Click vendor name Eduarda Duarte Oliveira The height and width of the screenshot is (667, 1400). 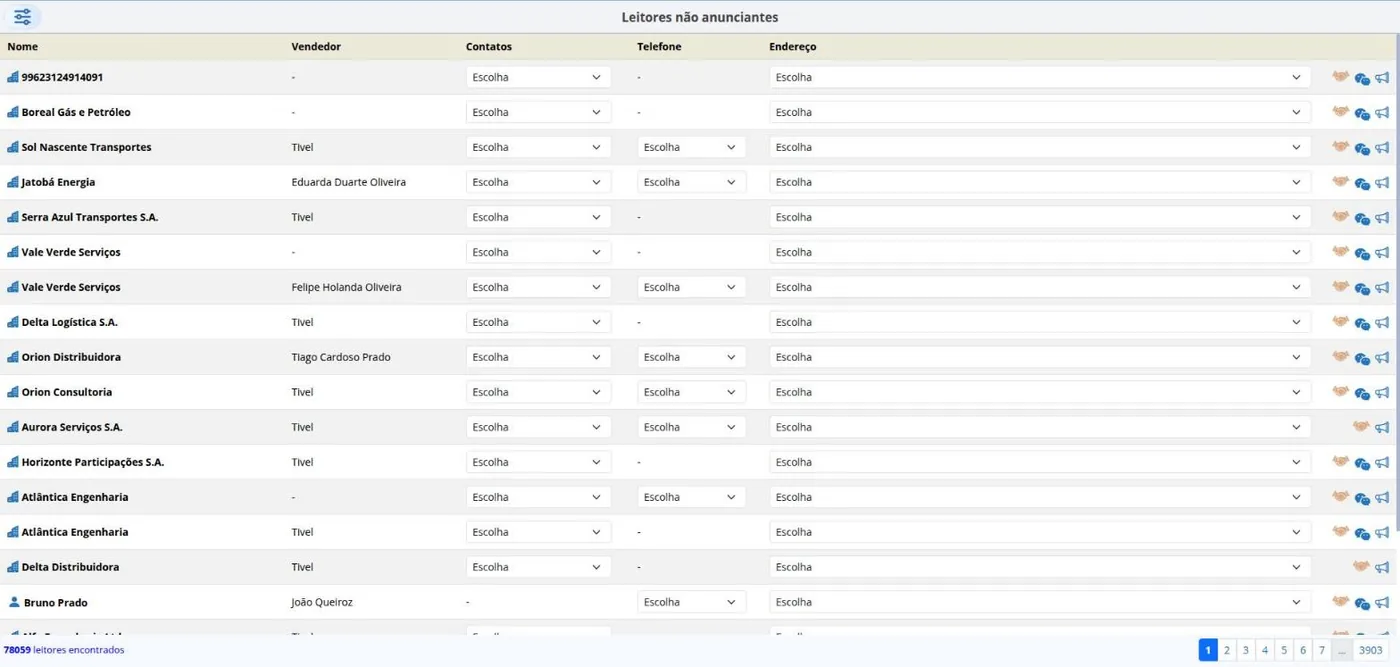point(349,182)
